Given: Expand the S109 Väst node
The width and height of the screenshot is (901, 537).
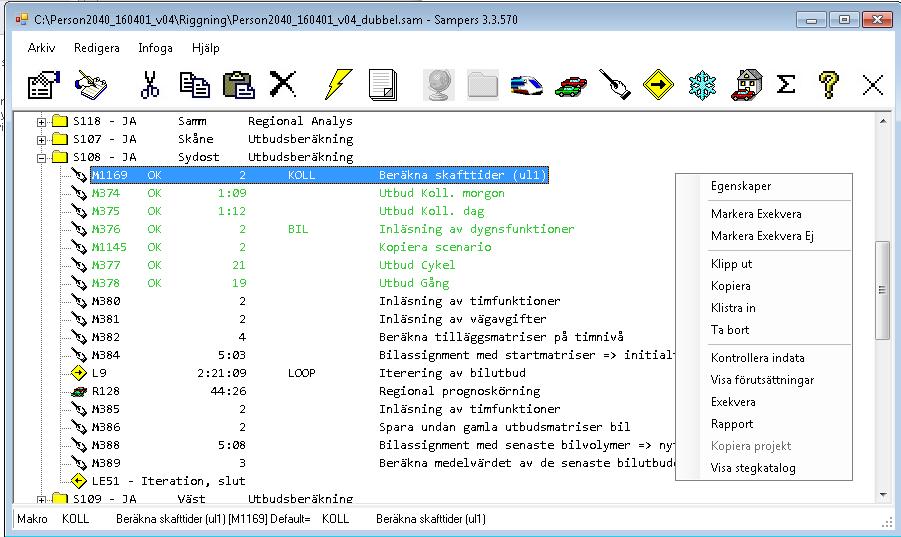Looking at the screenshot, I should pos(41,500).
